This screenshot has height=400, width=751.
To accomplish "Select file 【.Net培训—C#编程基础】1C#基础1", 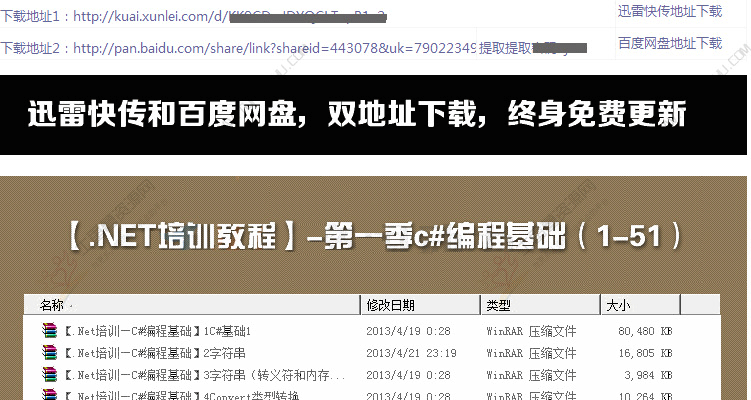I will 158,331.
